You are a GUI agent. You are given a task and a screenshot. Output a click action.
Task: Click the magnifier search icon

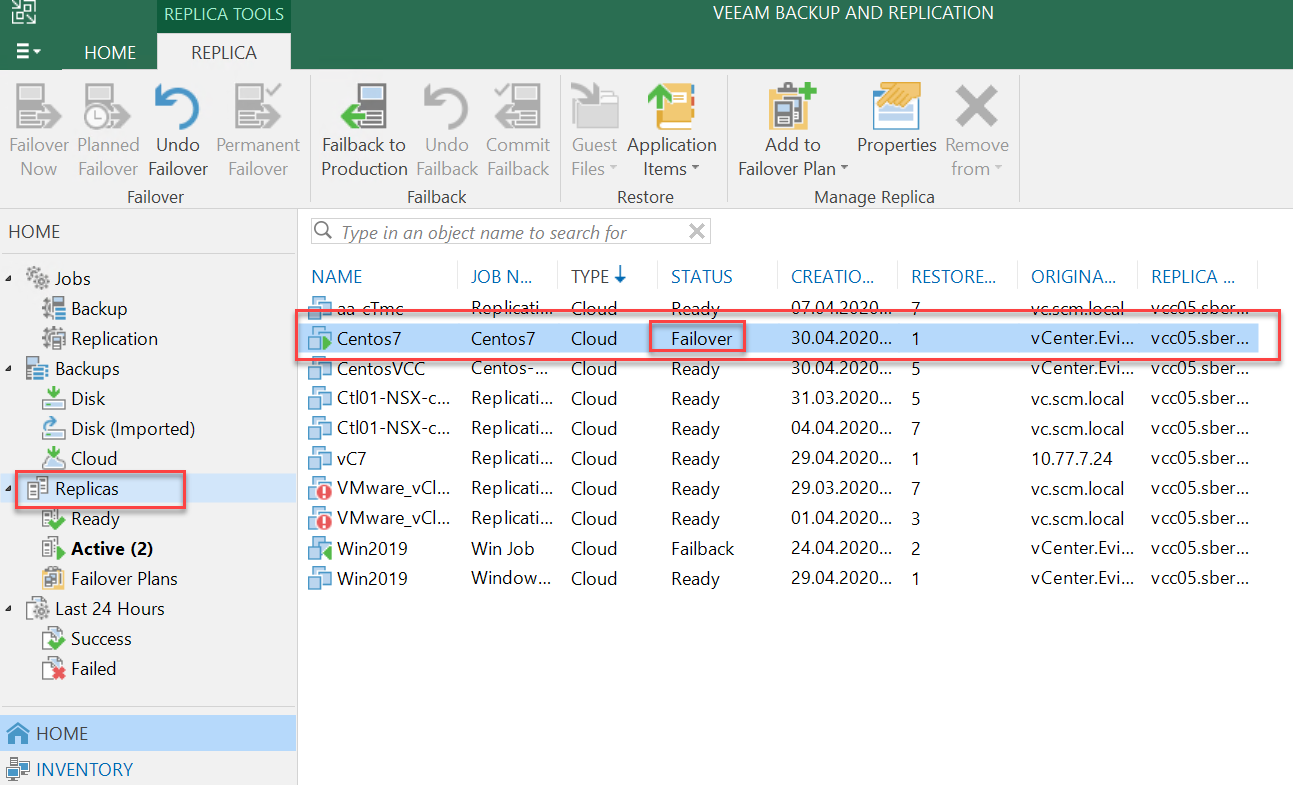(x=323, y=232)
